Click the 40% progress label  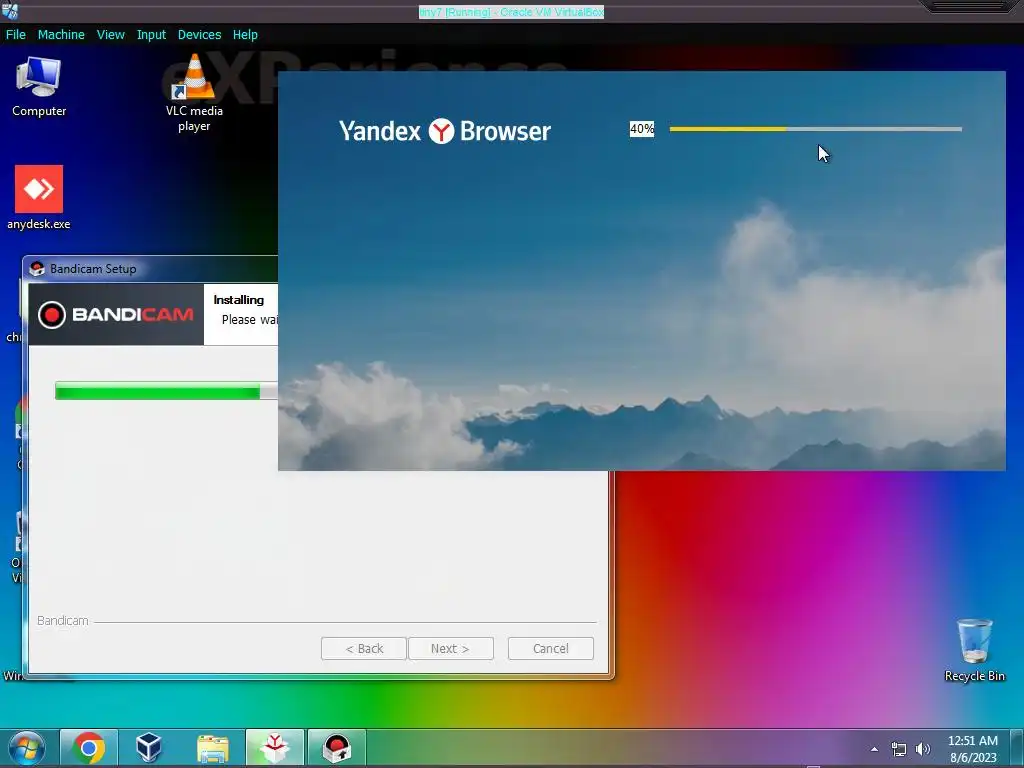pos(641,129)
